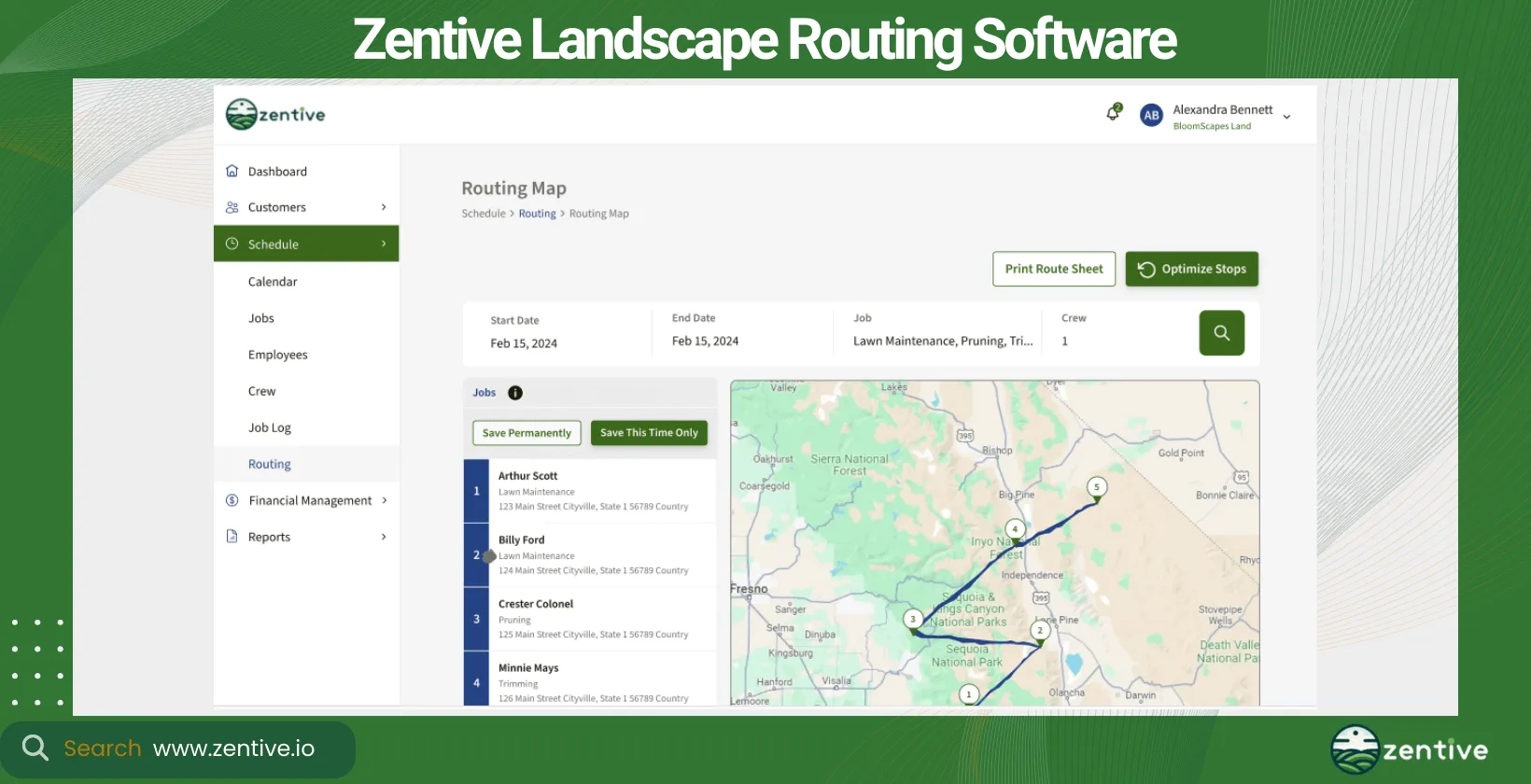The image size is (1531, 784).
Task: Click Save Permanently button
Action: tap(527, 433)
